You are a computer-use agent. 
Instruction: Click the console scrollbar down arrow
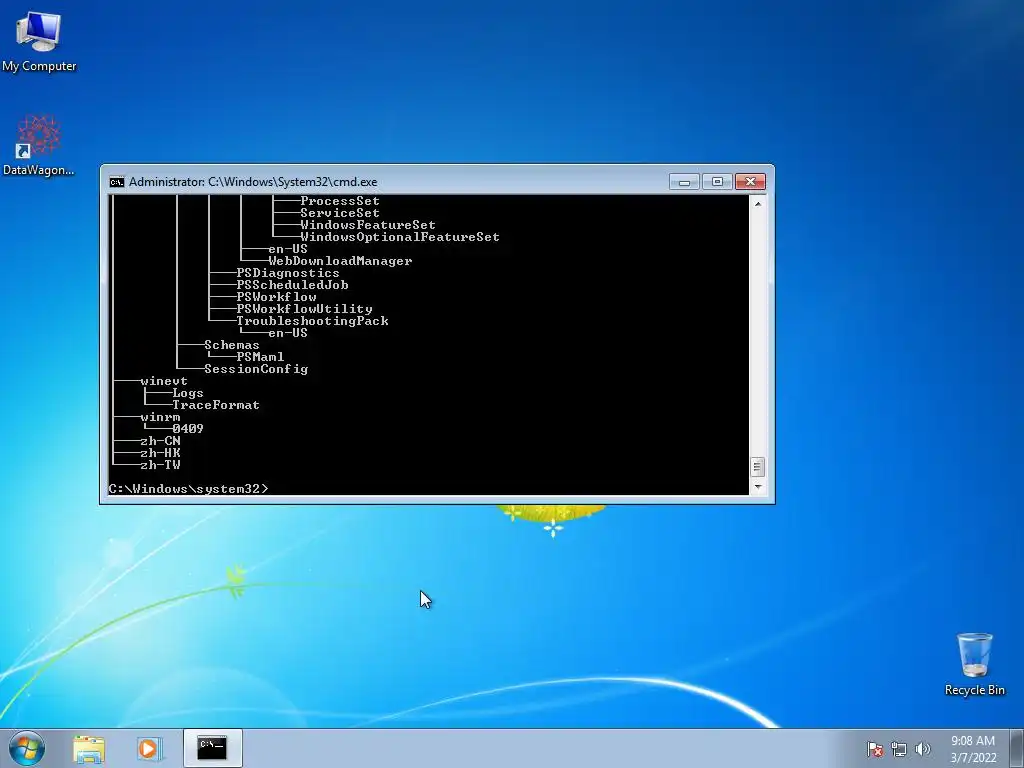click(x=758, y=487)
